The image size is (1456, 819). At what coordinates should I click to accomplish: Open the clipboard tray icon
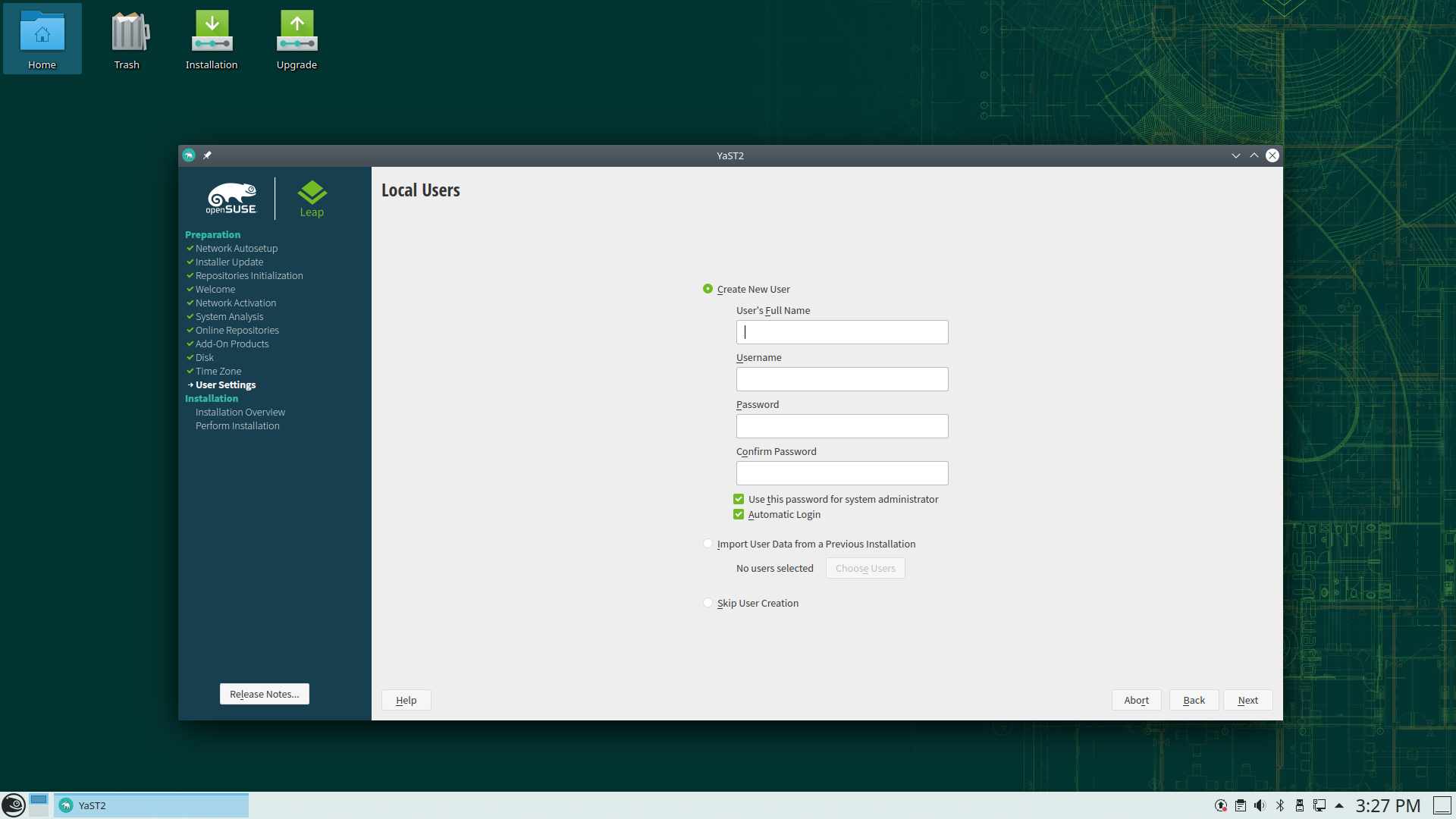1241,805
